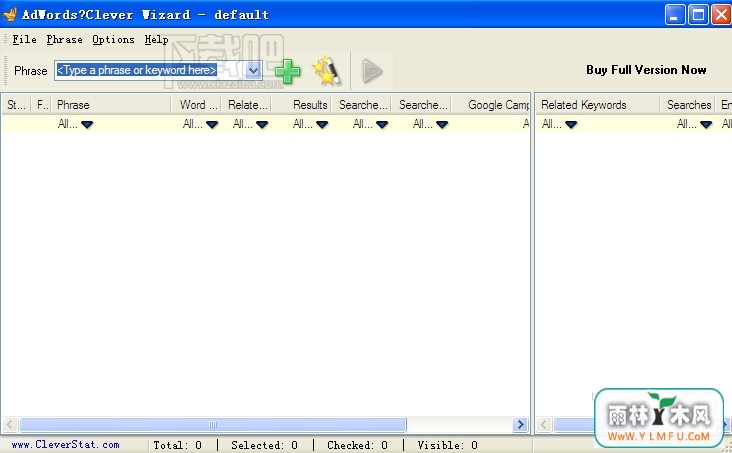732x453 pixels.
Task: Close the AdWords Clever Wizard window
Action: pyautogui.click(x=722, y=15)
